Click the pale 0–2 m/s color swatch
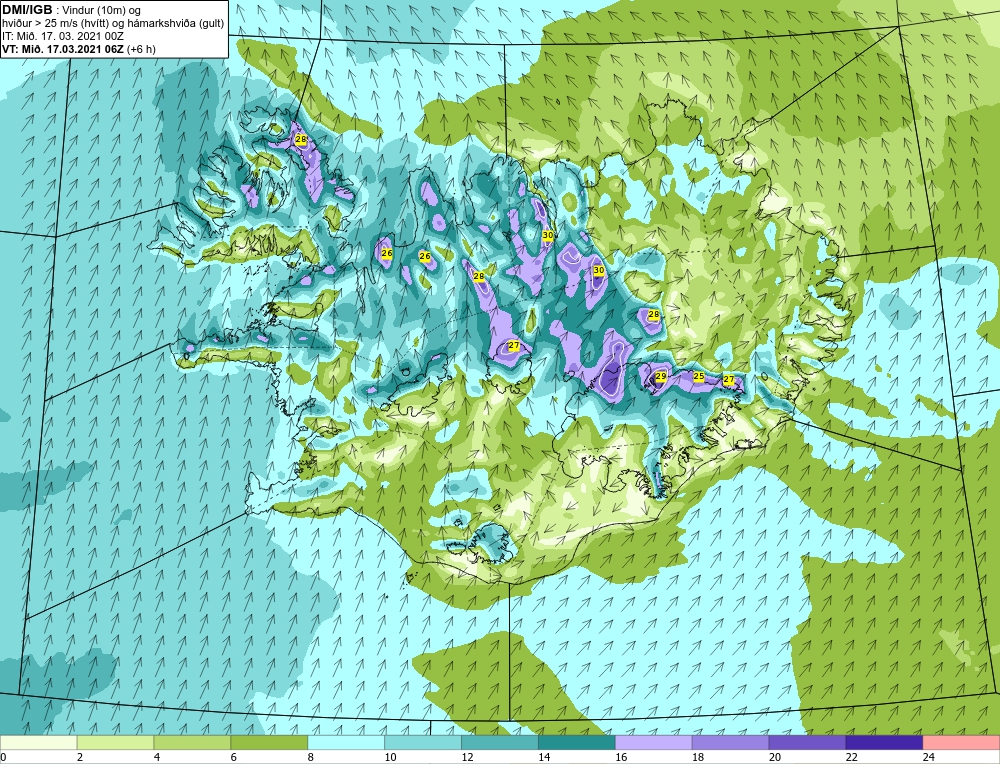 39,742
